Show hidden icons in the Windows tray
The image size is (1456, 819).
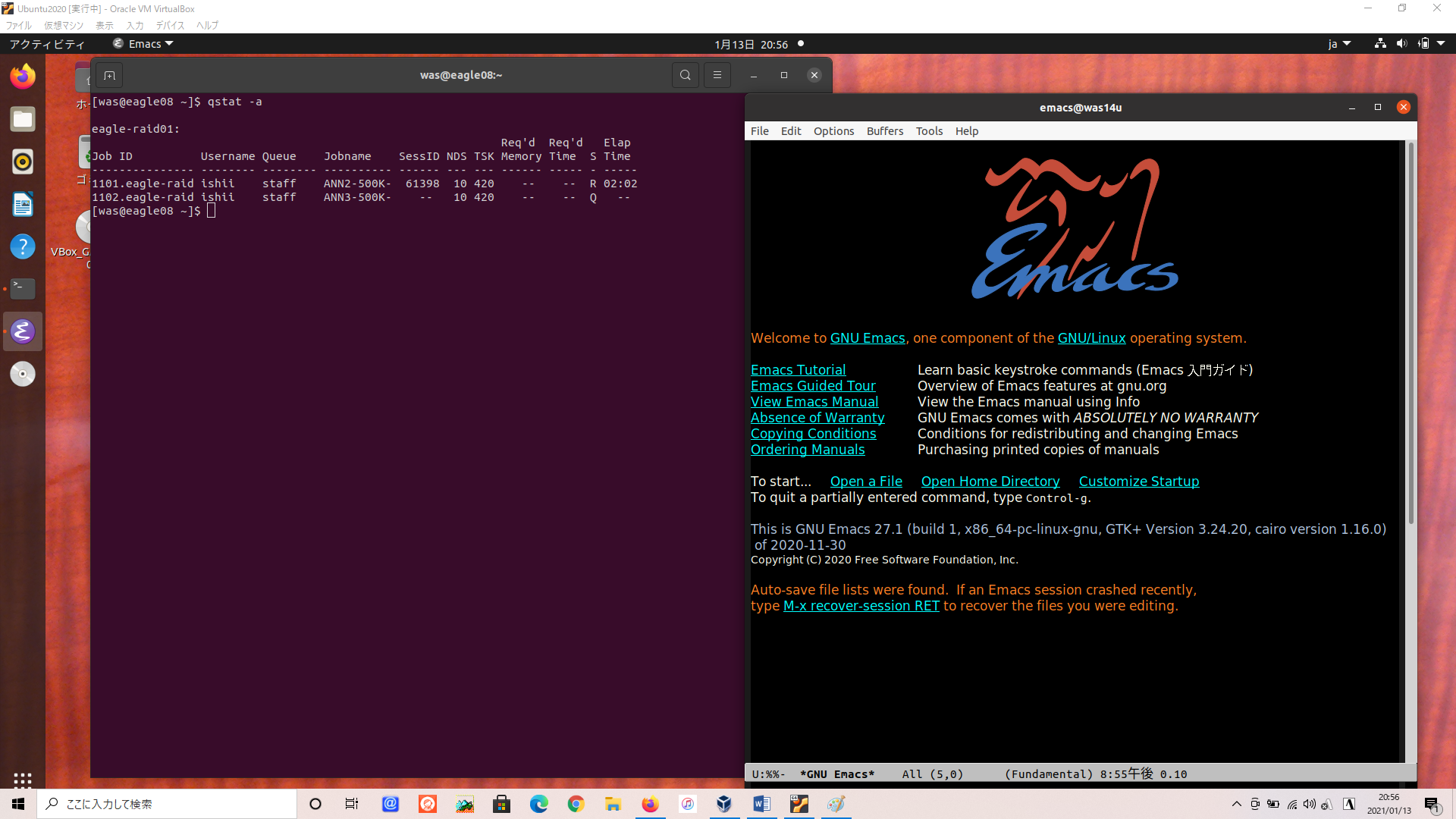point(1237,804)
